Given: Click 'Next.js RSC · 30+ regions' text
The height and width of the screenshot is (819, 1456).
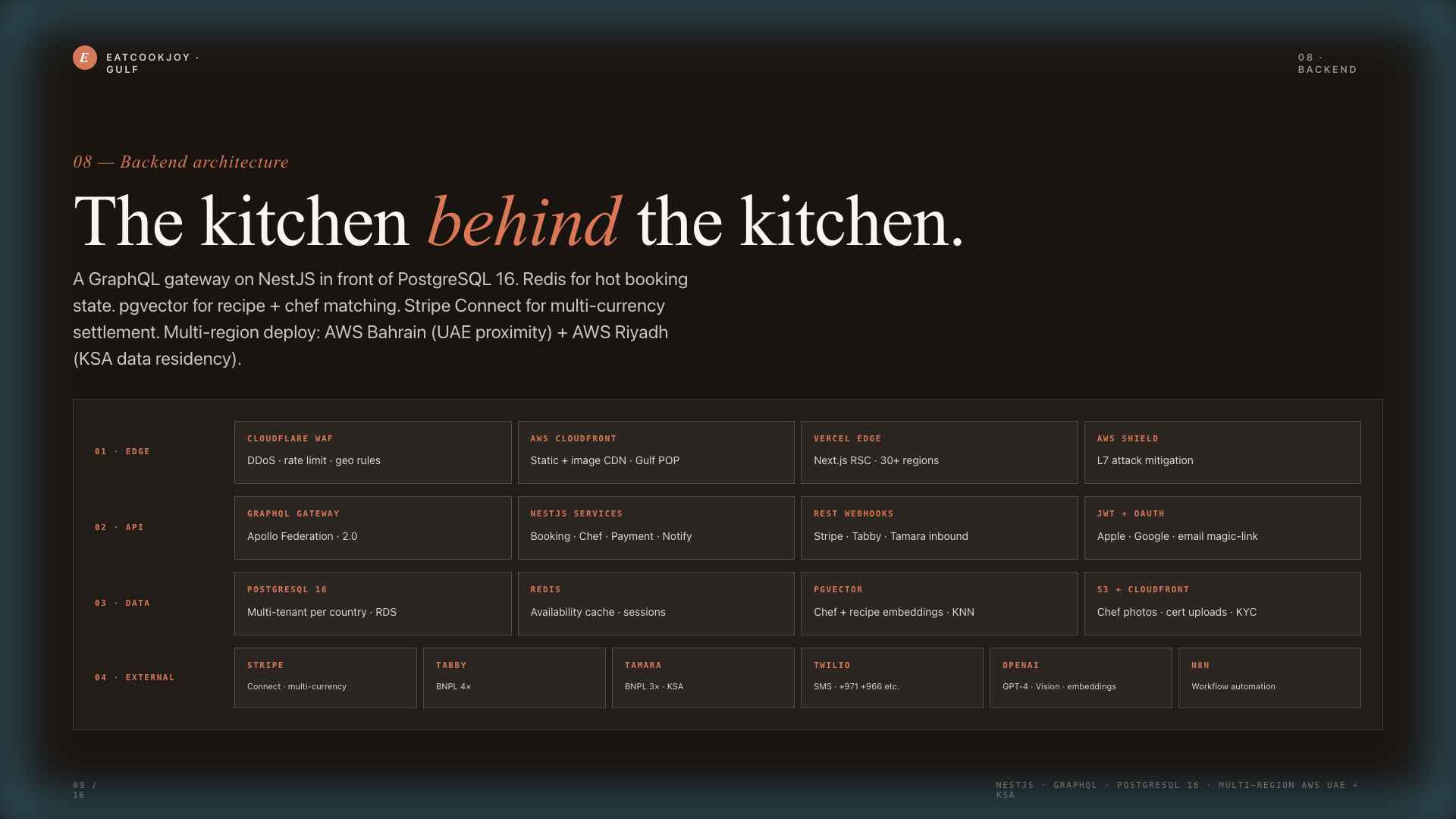Looking at the screenshot, I should click(876, 461).
